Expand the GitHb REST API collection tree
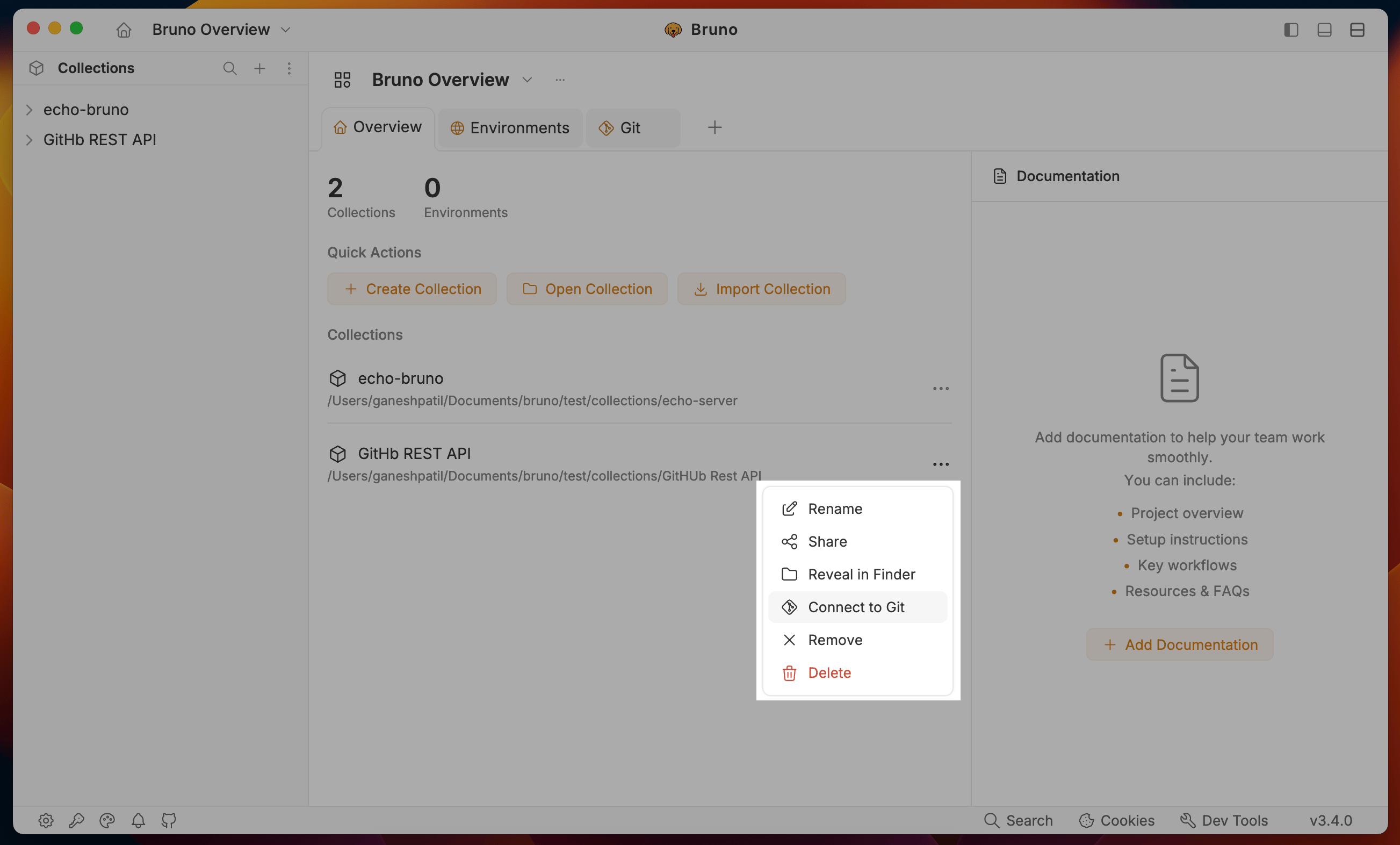 pyautogui.click(x=30, y=139)
